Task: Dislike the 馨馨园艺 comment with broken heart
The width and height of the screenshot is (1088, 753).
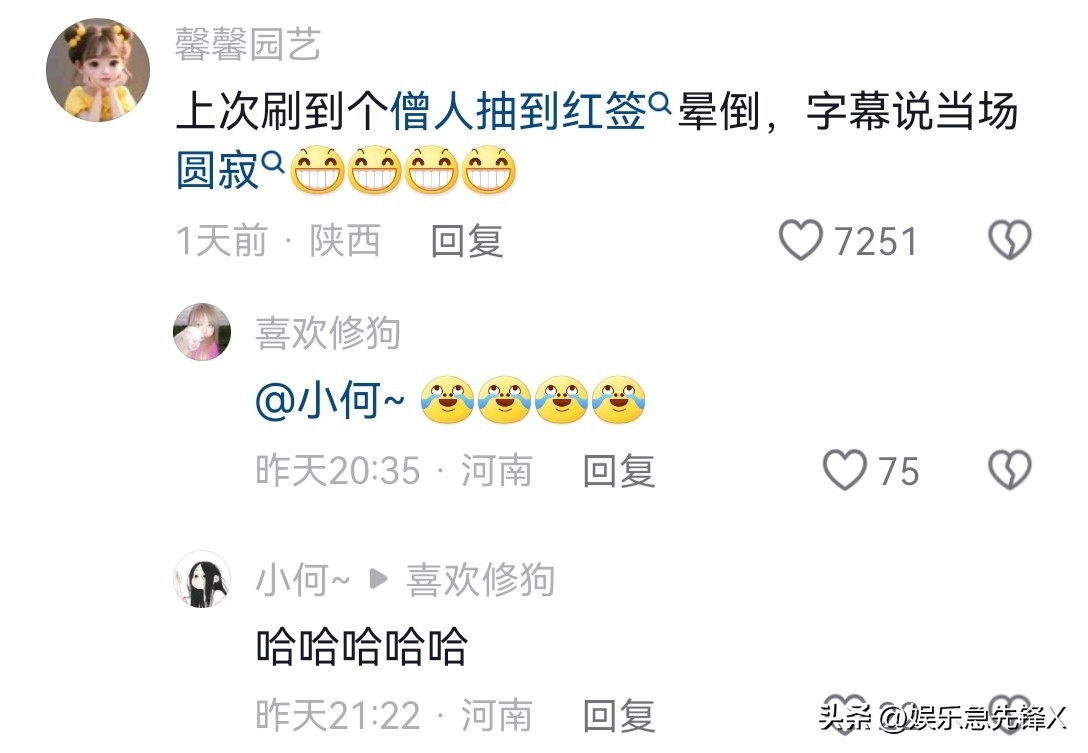Action: tap(1010, 240)
